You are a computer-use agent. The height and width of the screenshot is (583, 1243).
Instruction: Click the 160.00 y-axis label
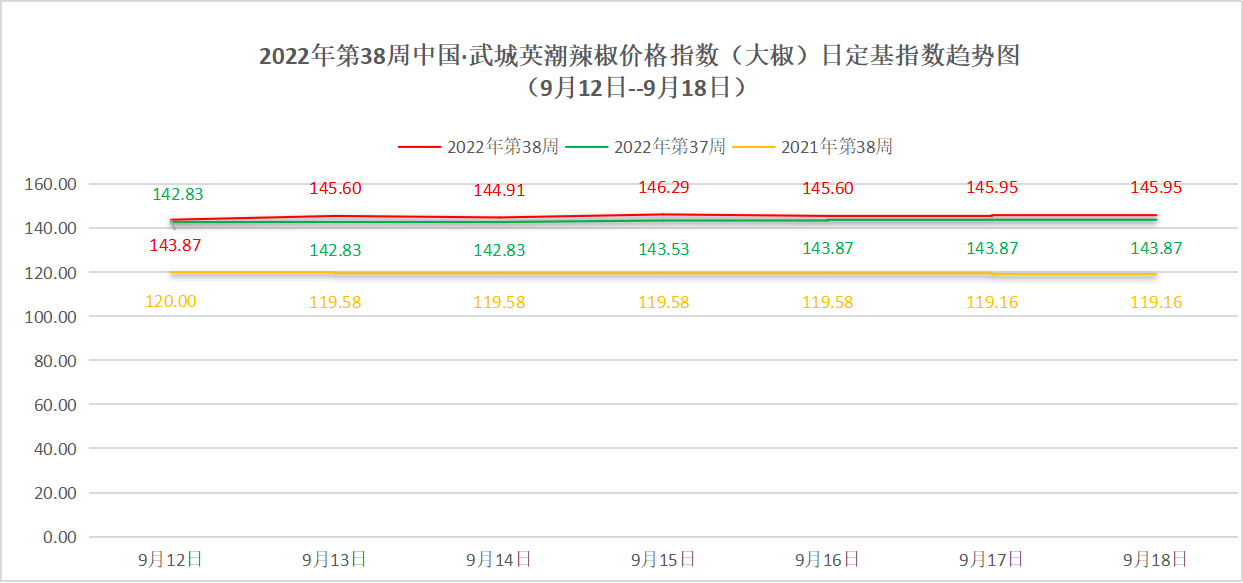51,184
